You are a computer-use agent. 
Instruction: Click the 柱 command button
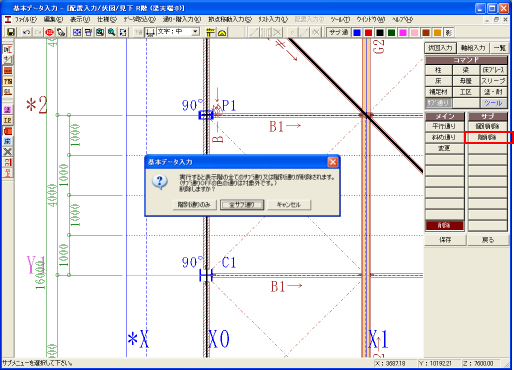point(438,70)
